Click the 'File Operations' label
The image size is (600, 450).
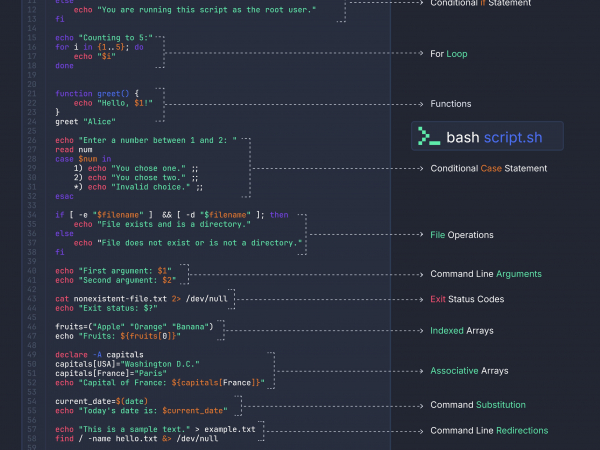click(462, 235)
